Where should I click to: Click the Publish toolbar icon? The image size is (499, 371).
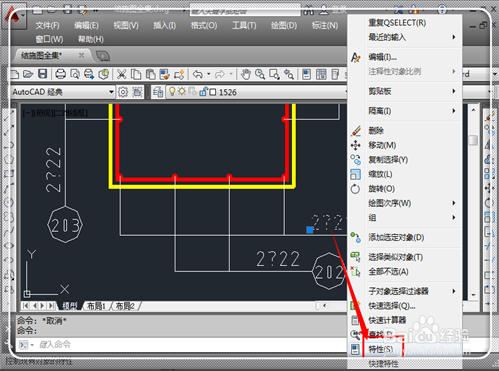89,74
